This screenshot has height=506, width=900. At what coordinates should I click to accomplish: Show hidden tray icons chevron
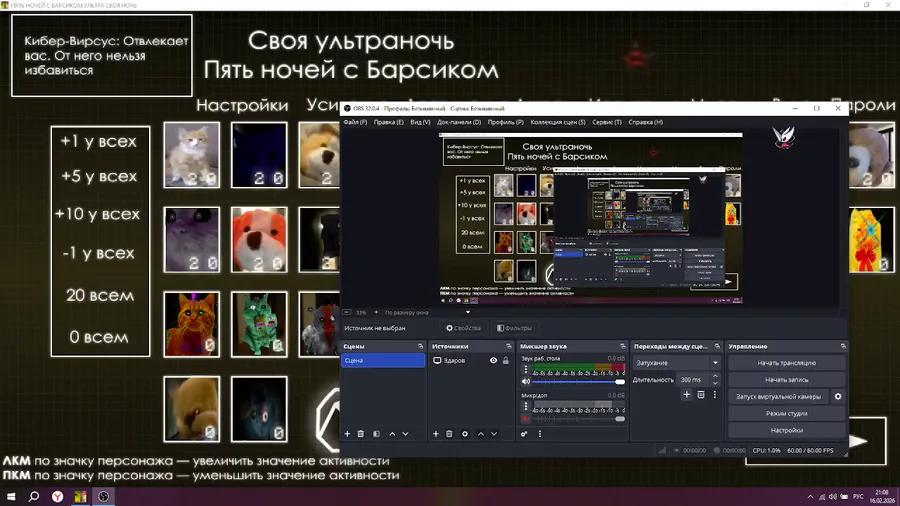(810, 497)
